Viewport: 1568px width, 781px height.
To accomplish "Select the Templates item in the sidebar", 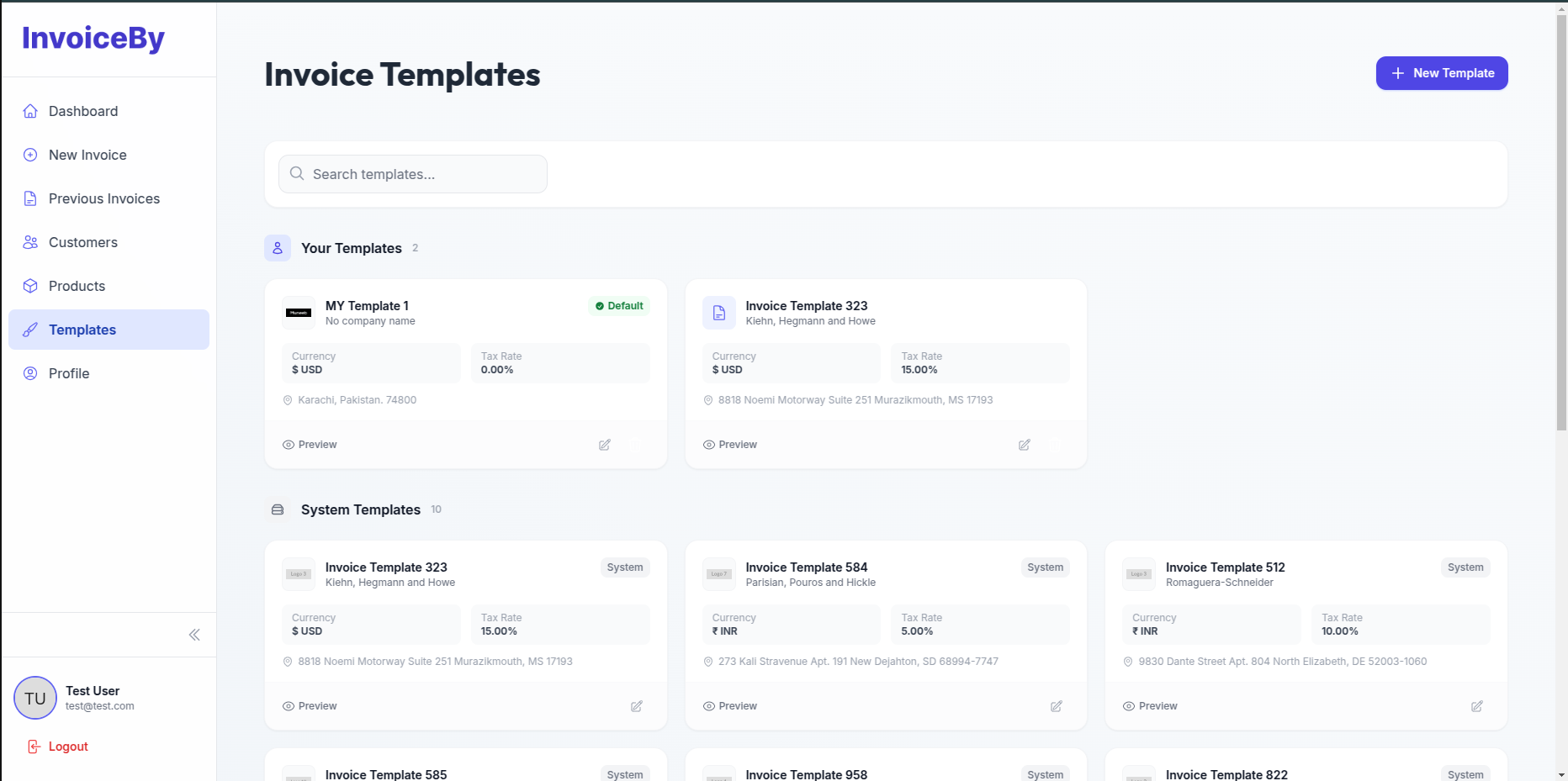I will point(109,330).
